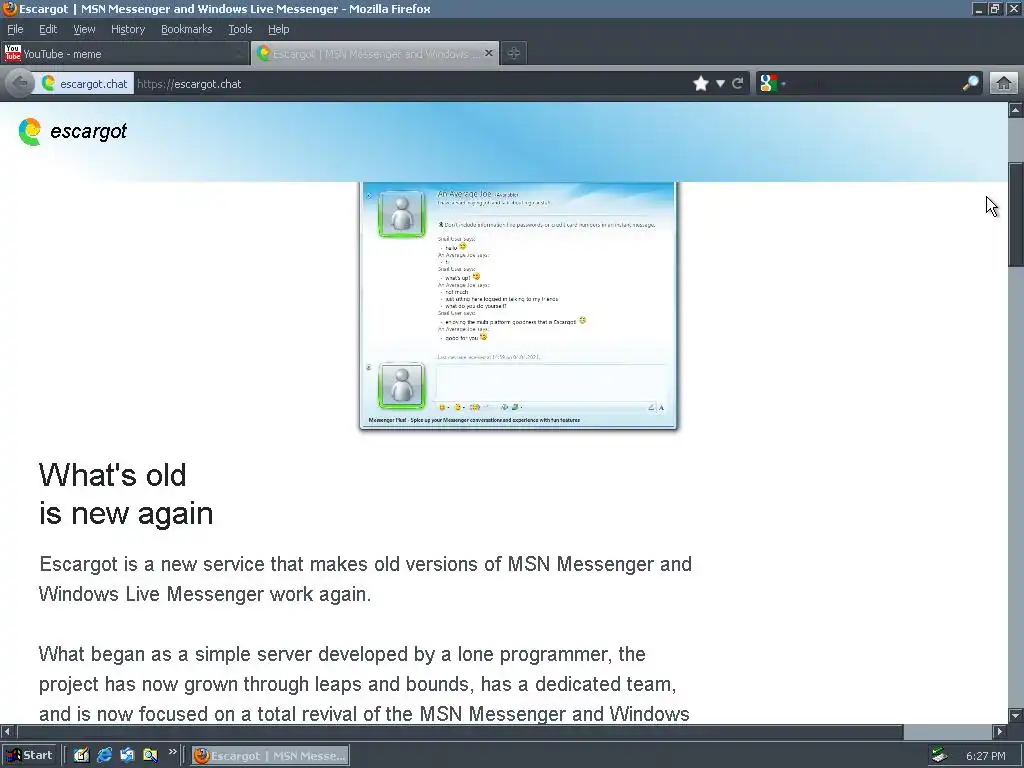Click the browser Back arrow button
Viewport: 1024px width, 768px height.
20,84
